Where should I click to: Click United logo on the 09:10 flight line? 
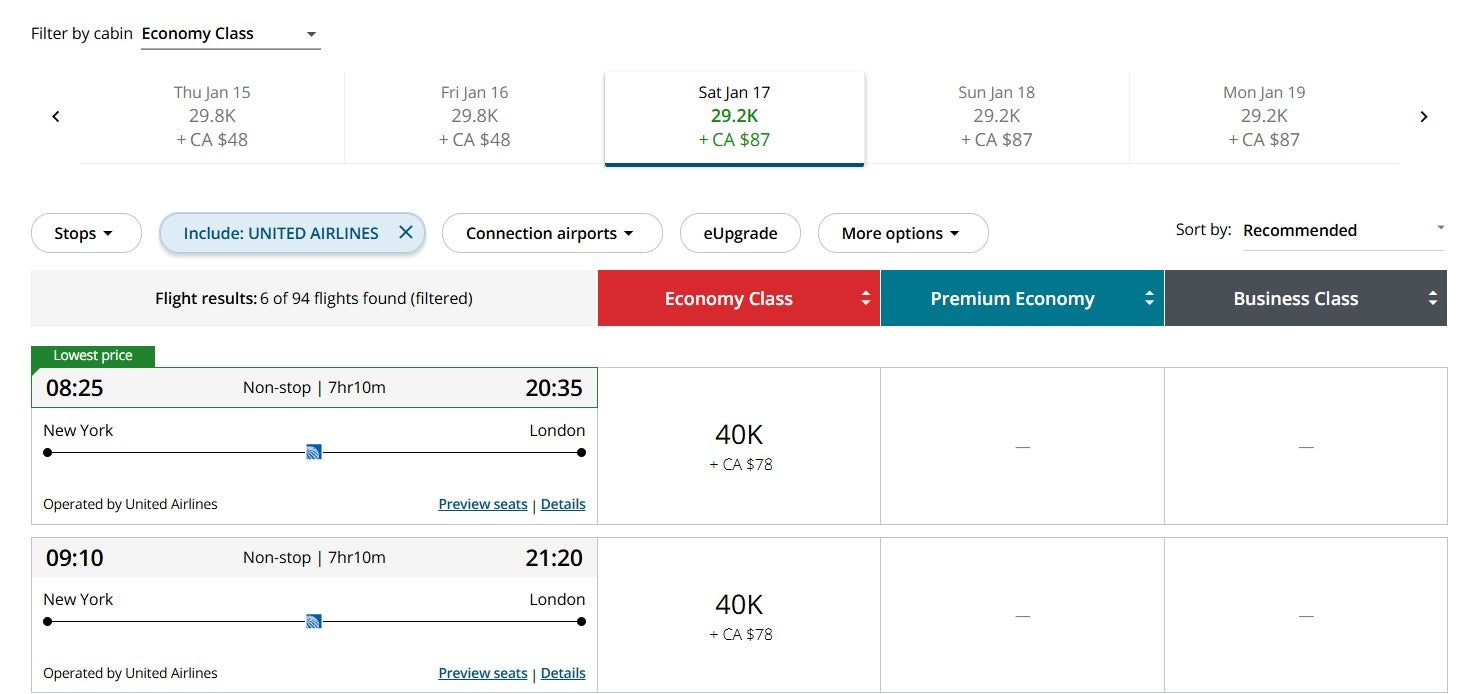pyautogui.click(x=314, y=621)
